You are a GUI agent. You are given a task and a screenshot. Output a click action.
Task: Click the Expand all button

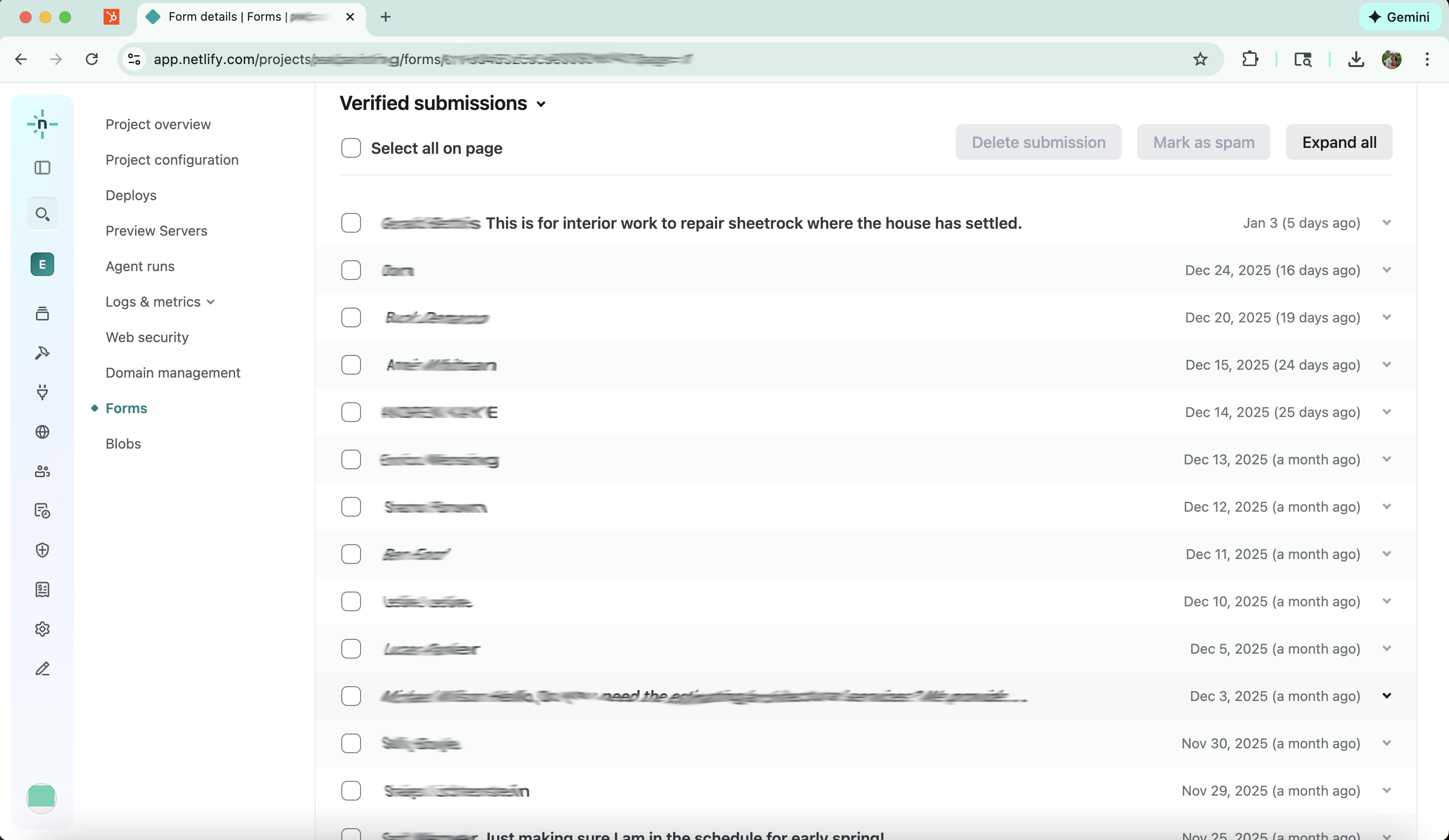[x=1339, y=142]
